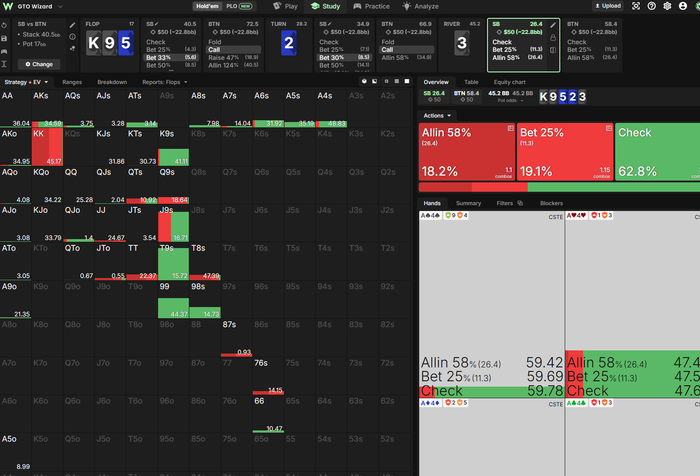Select Bet 33% in flop SB panel
Image resolution: width=700 pixels, height=476 pixels.
coord(171,58)
